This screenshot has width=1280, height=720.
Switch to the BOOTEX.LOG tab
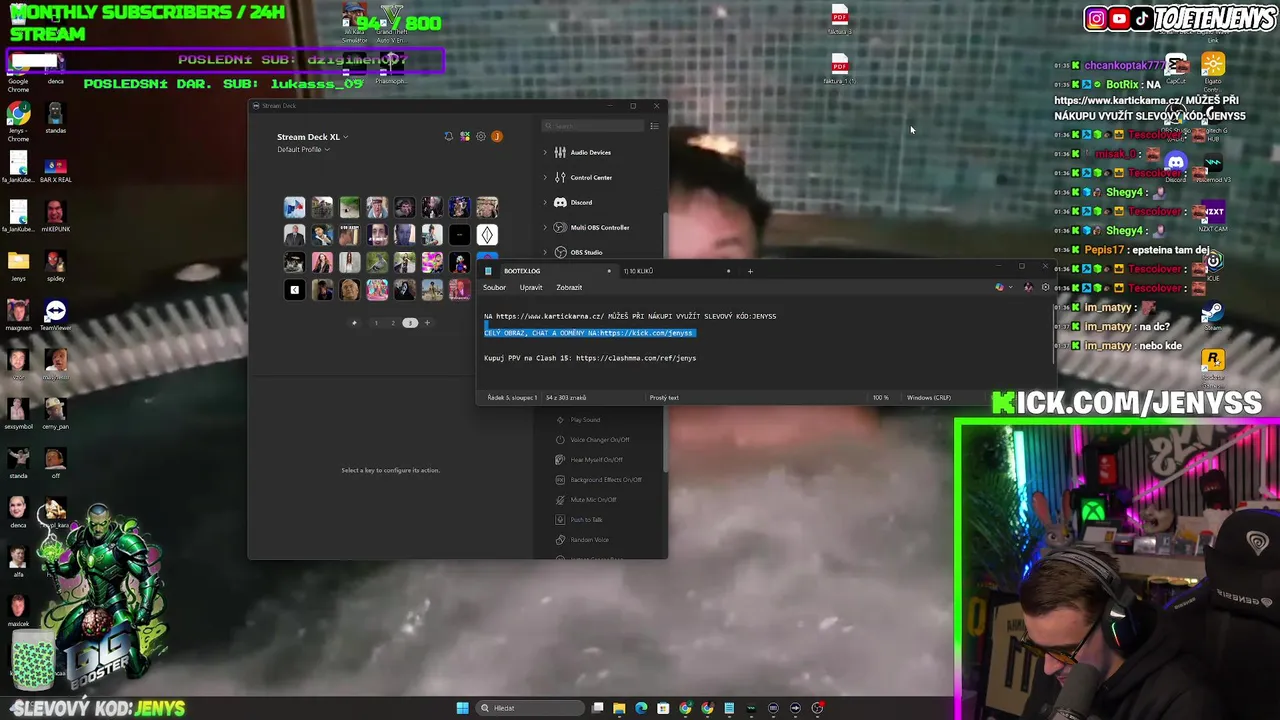[x=548, y=271]
